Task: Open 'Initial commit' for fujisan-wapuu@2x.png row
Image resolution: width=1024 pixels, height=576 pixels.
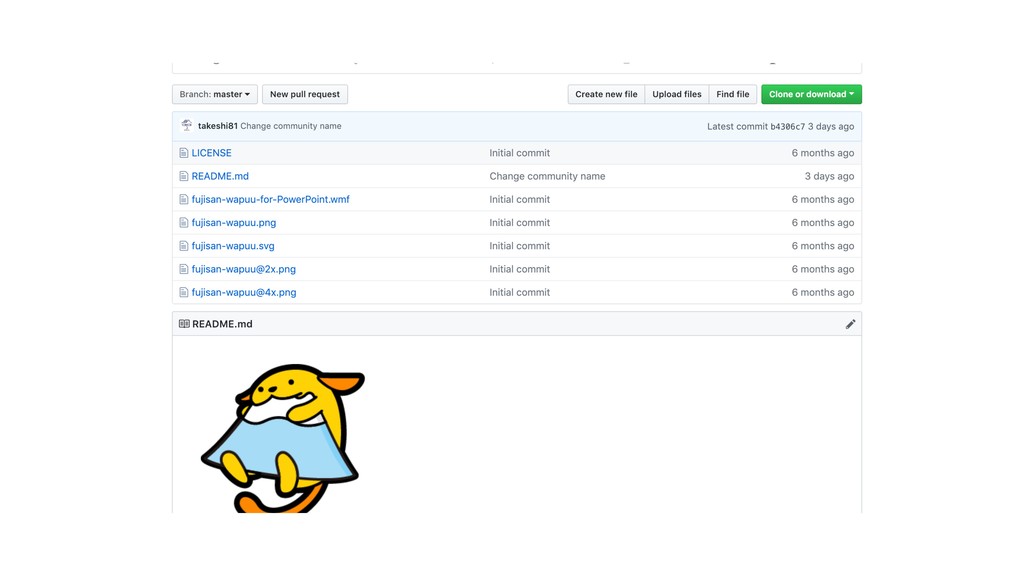Action: coord(520,269)
